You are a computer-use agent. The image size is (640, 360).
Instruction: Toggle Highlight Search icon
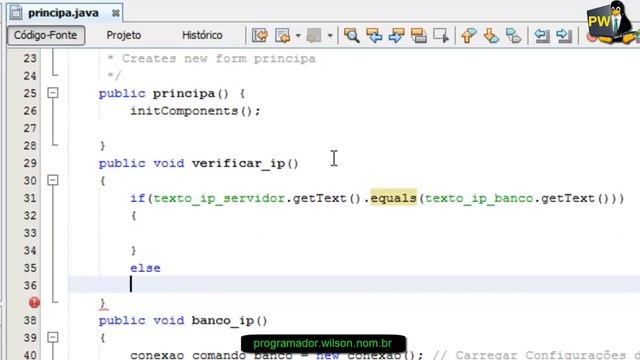pos(418,36)
